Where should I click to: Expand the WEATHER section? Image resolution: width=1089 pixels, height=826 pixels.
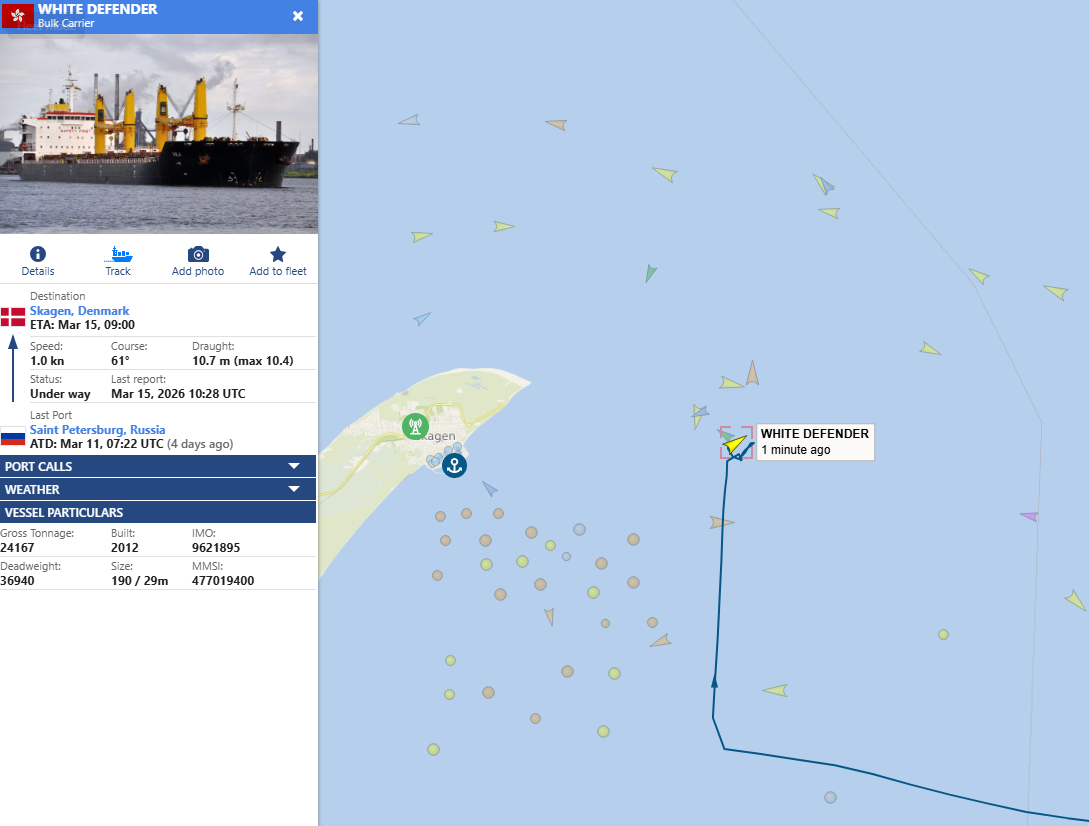click(158, 489)
